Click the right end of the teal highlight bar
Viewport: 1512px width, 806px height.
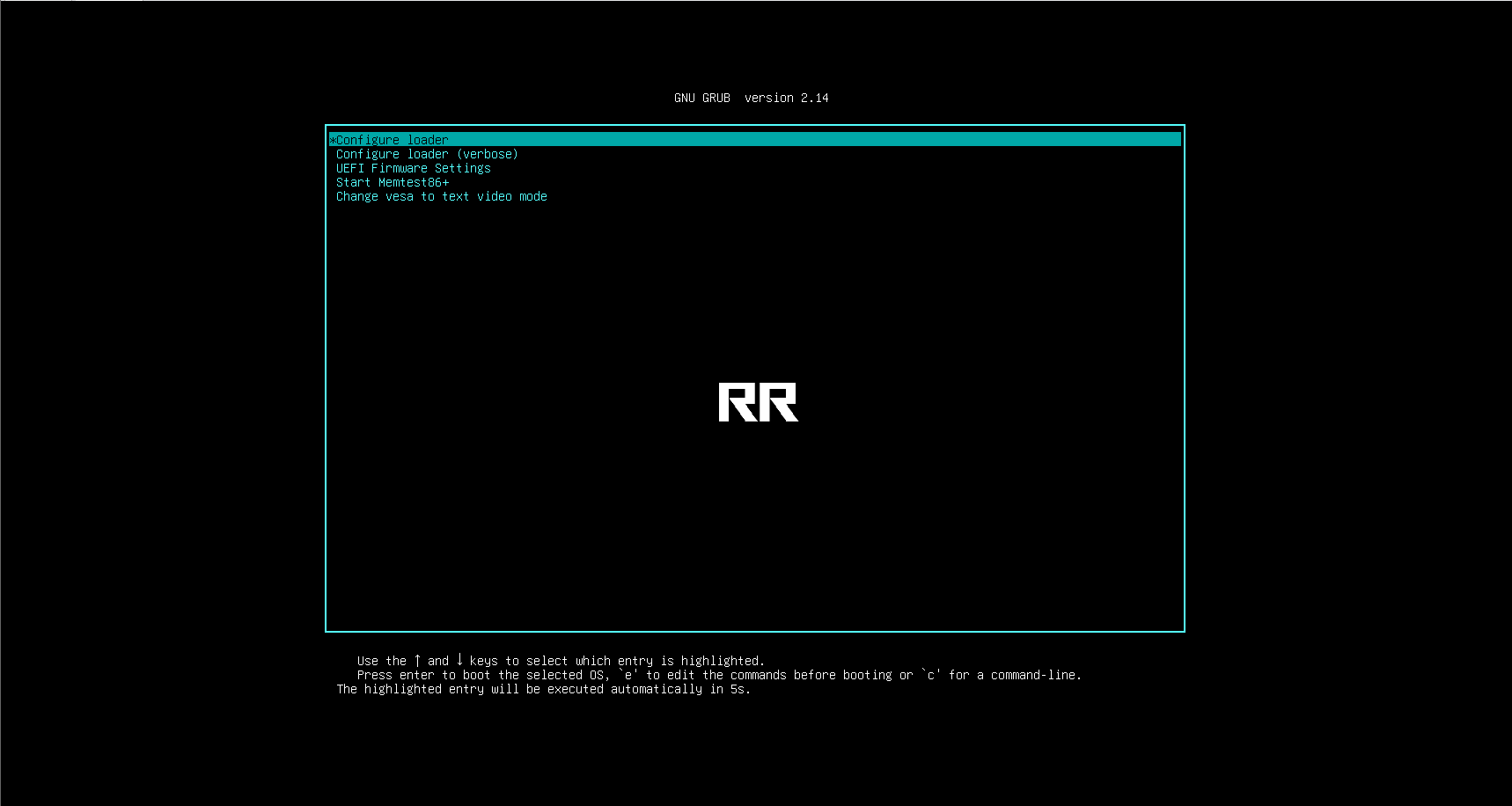1174,140
